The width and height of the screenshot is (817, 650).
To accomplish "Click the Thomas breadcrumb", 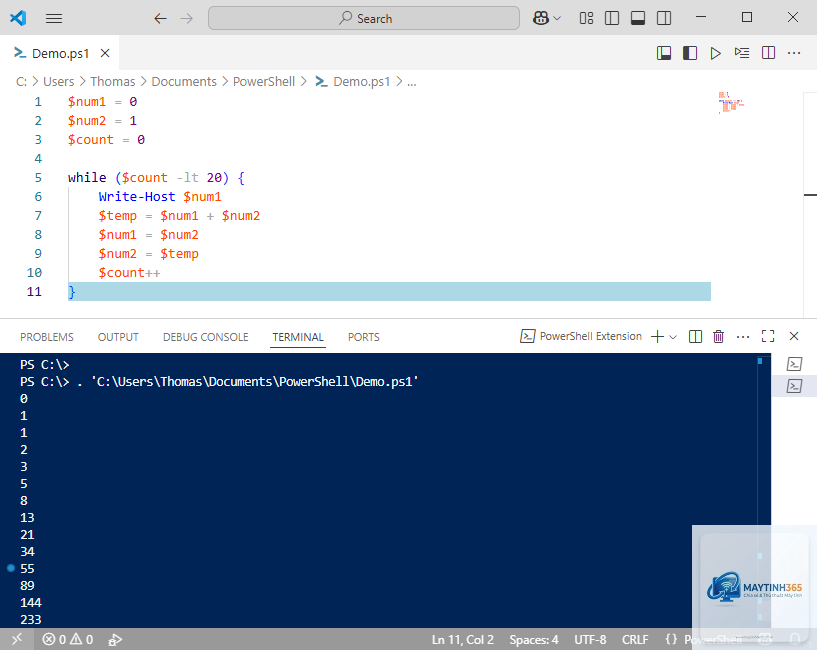I will (113, 82).
